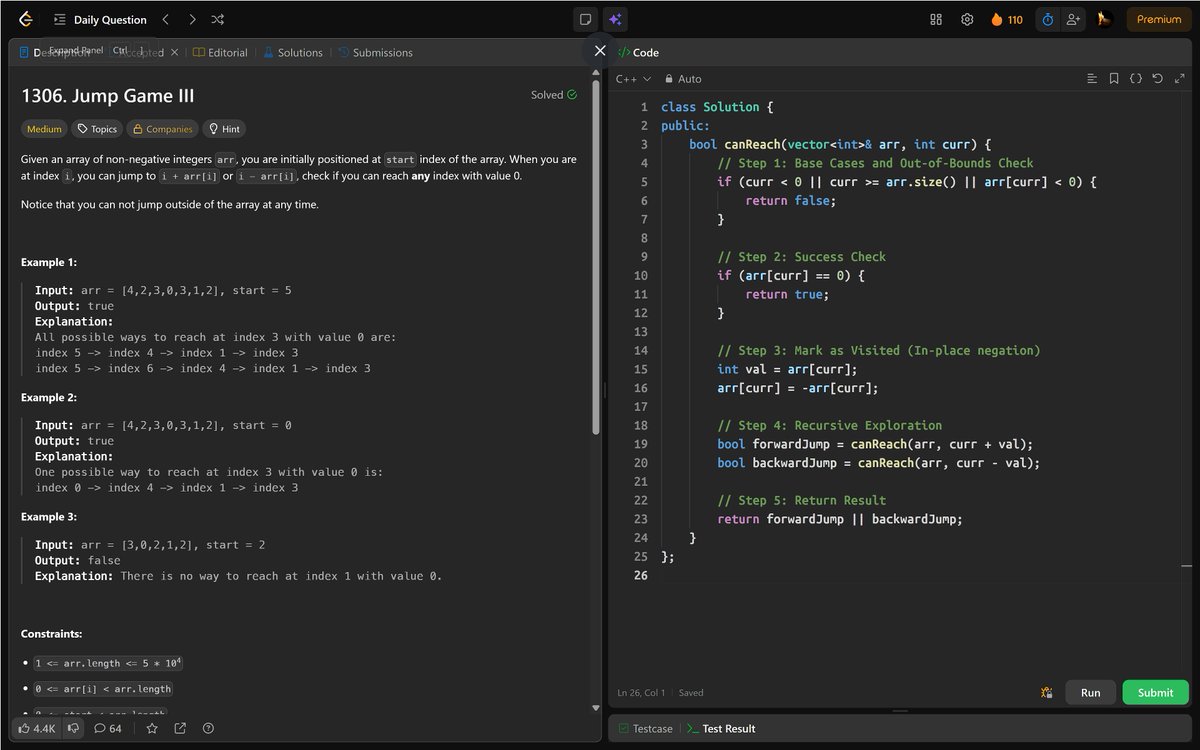Open the 64 comments discussion

pyautogui.click(x=108, y=728)
